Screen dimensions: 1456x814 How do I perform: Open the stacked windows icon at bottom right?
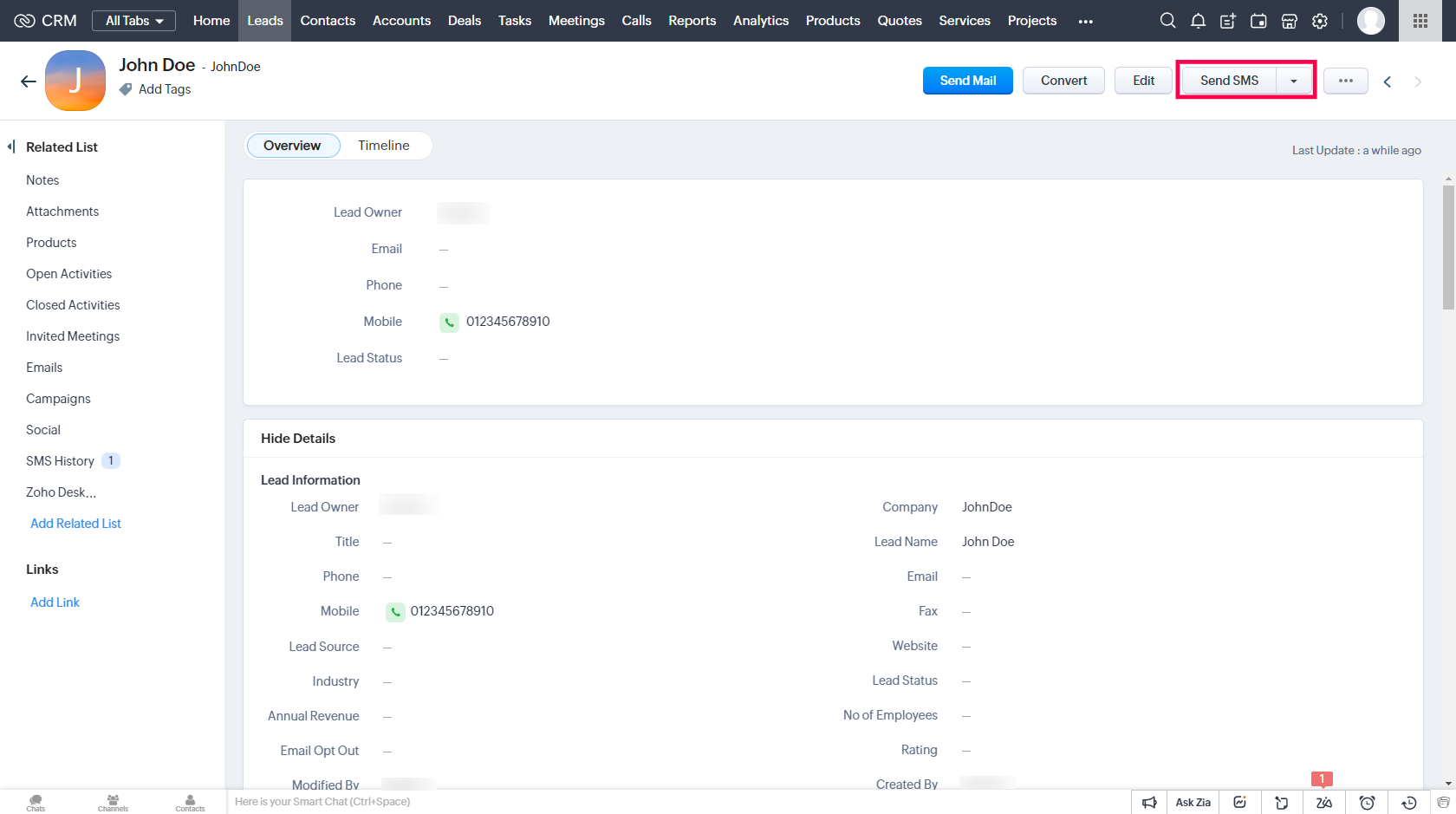point(1443,803)
